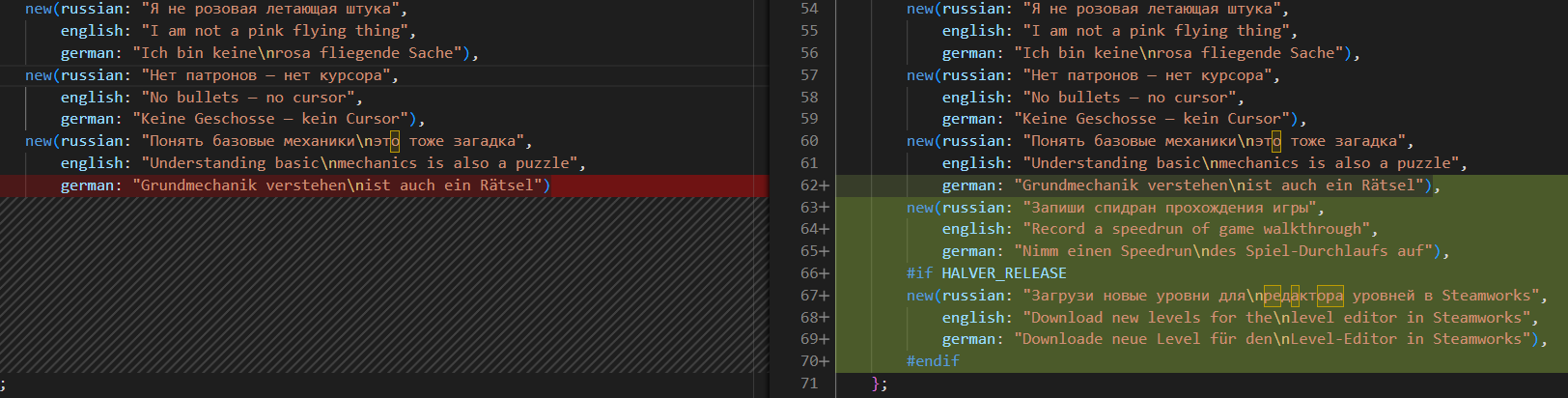
Task: Click added line marker 66+ in gutter
Action: click(814, 273)
